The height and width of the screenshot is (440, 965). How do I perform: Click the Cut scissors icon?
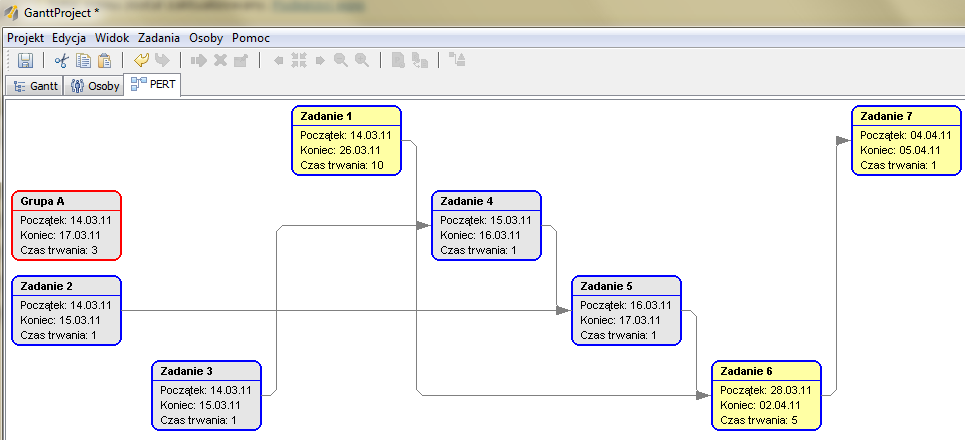click(x=62, y=60)
